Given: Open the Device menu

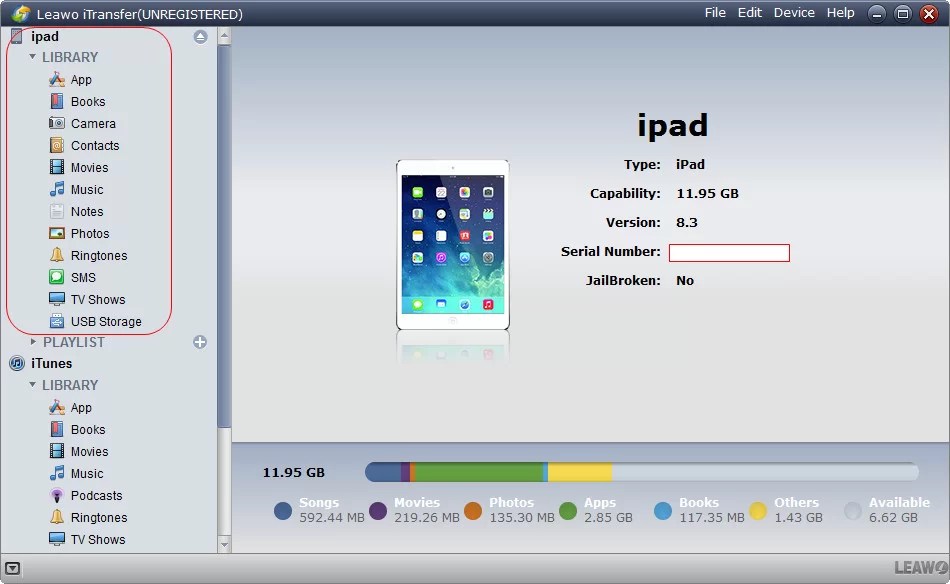Looking at the screenshot, I should 794,13.
